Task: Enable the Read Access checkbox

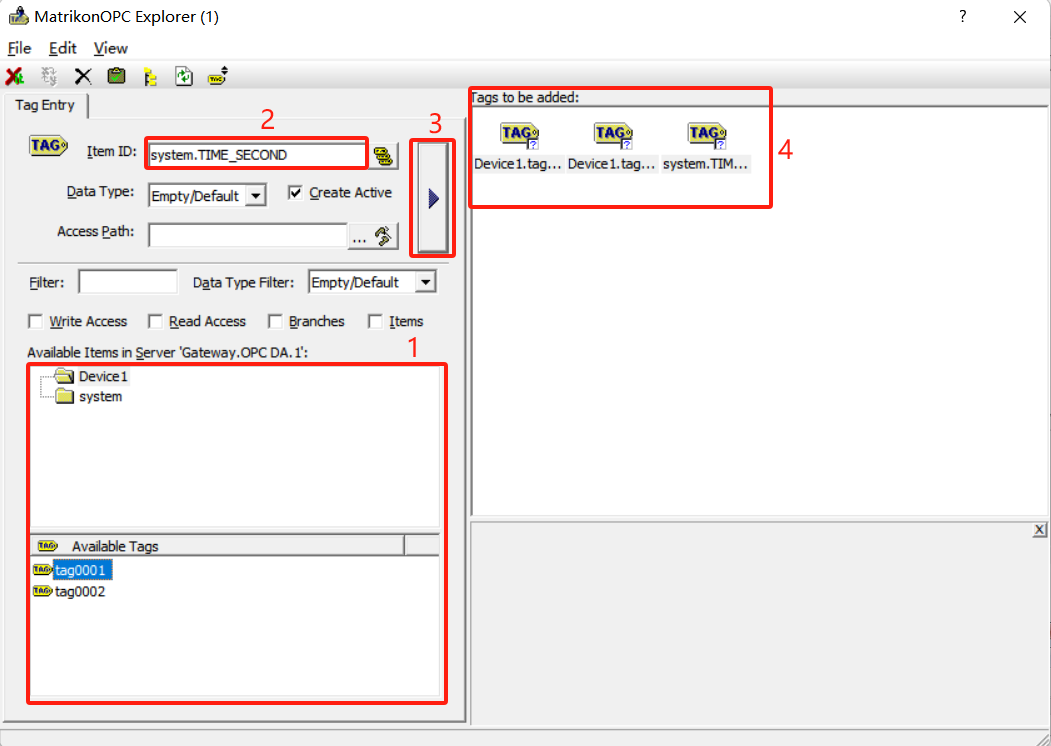Action: 156,322
